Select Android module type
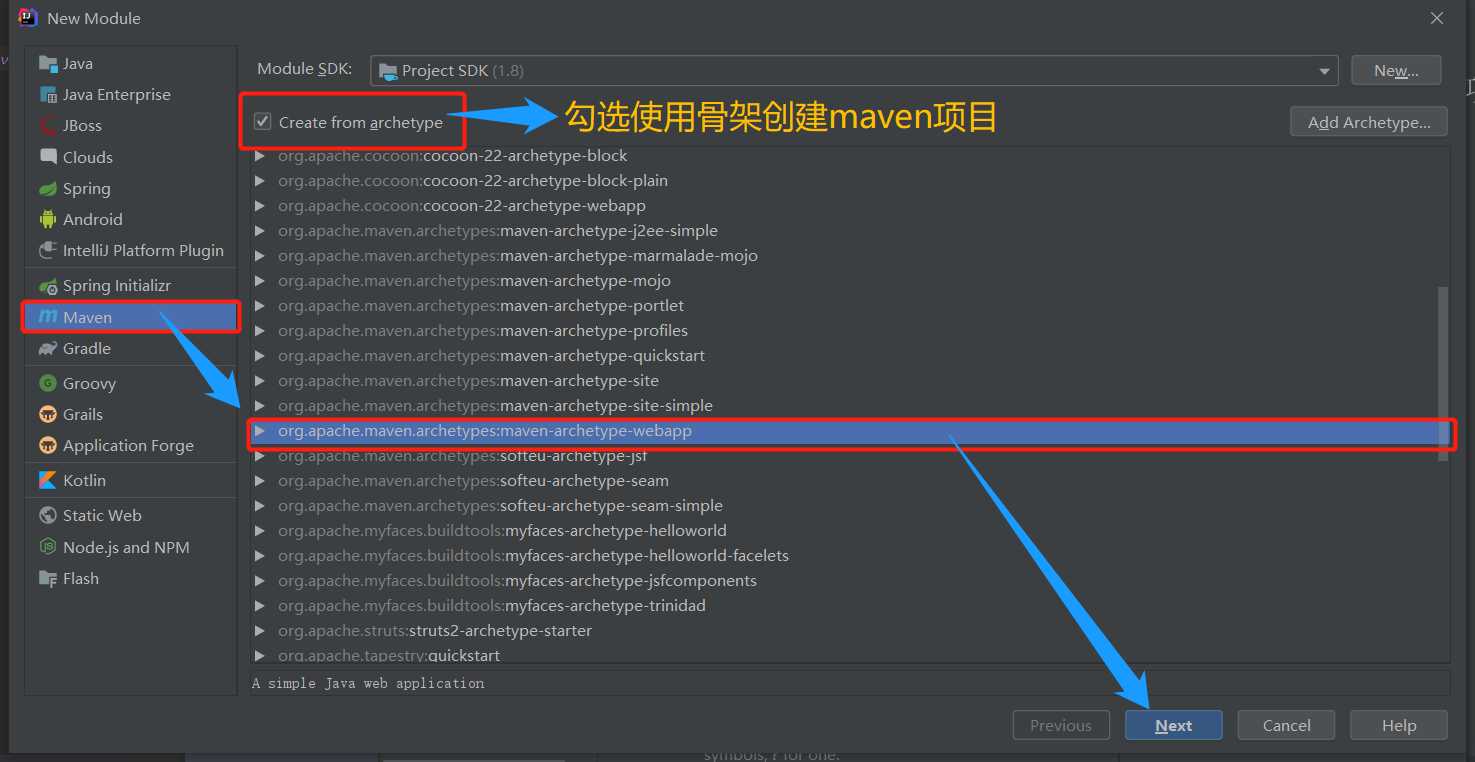 tap(131, 219)
